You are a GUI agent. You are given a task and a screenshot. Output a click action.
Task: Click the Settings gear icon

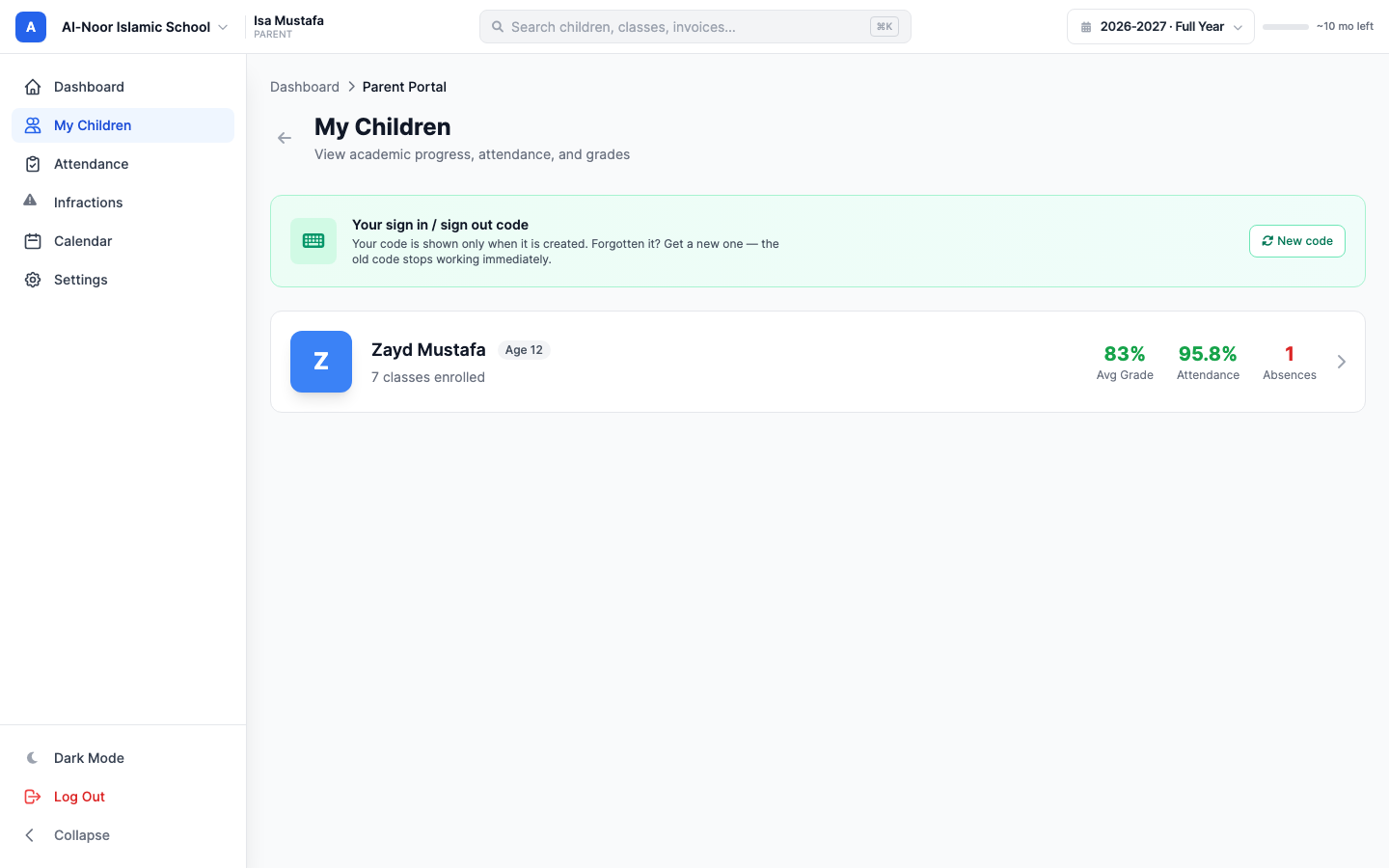(33, 280)
